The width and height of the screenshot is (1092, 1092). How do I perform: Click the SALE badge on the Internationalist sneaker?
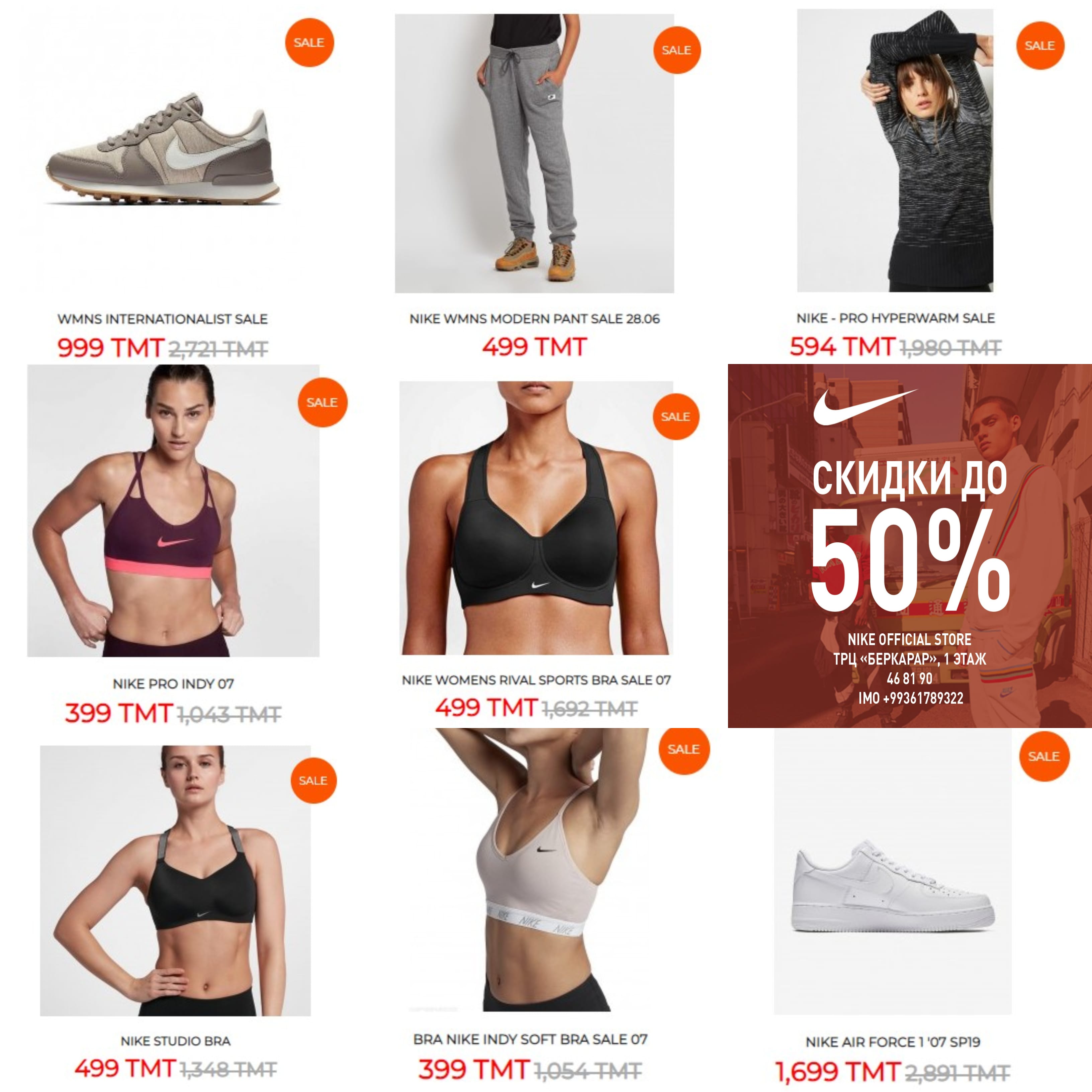click(x=309, y=42)
